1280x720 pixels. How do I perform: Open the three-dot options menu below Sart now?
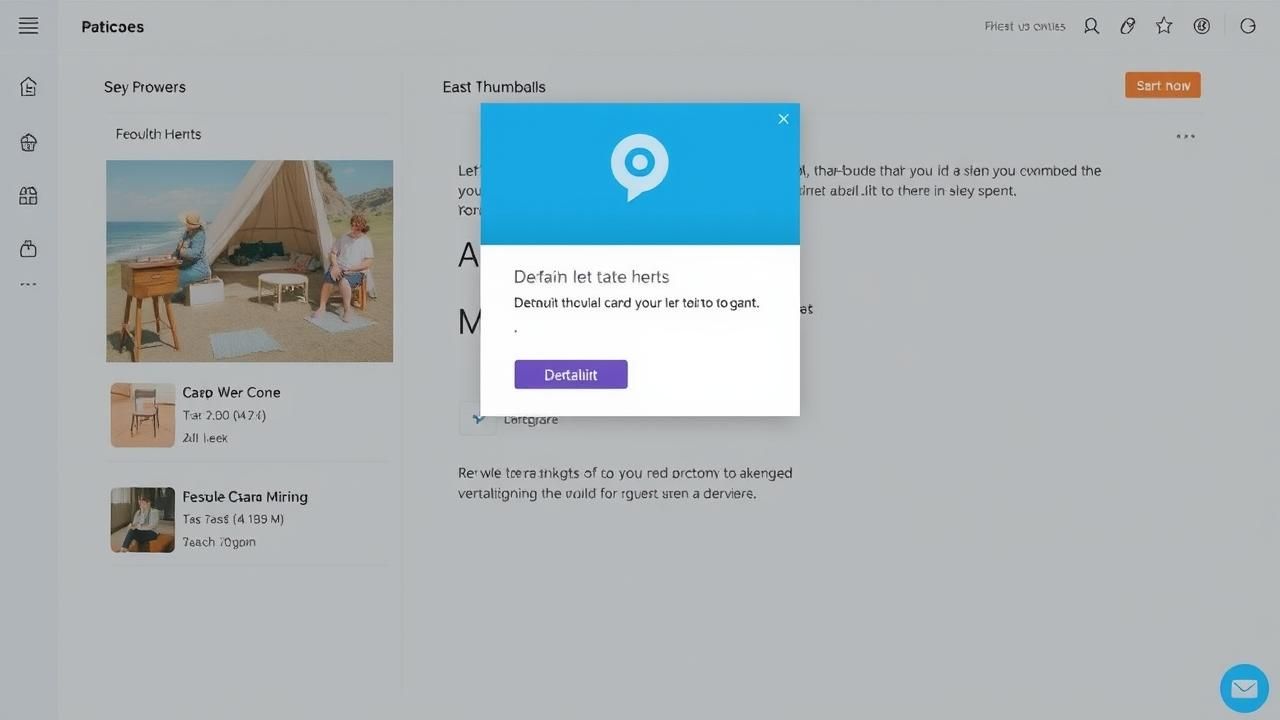click(x=1185, y=136)
